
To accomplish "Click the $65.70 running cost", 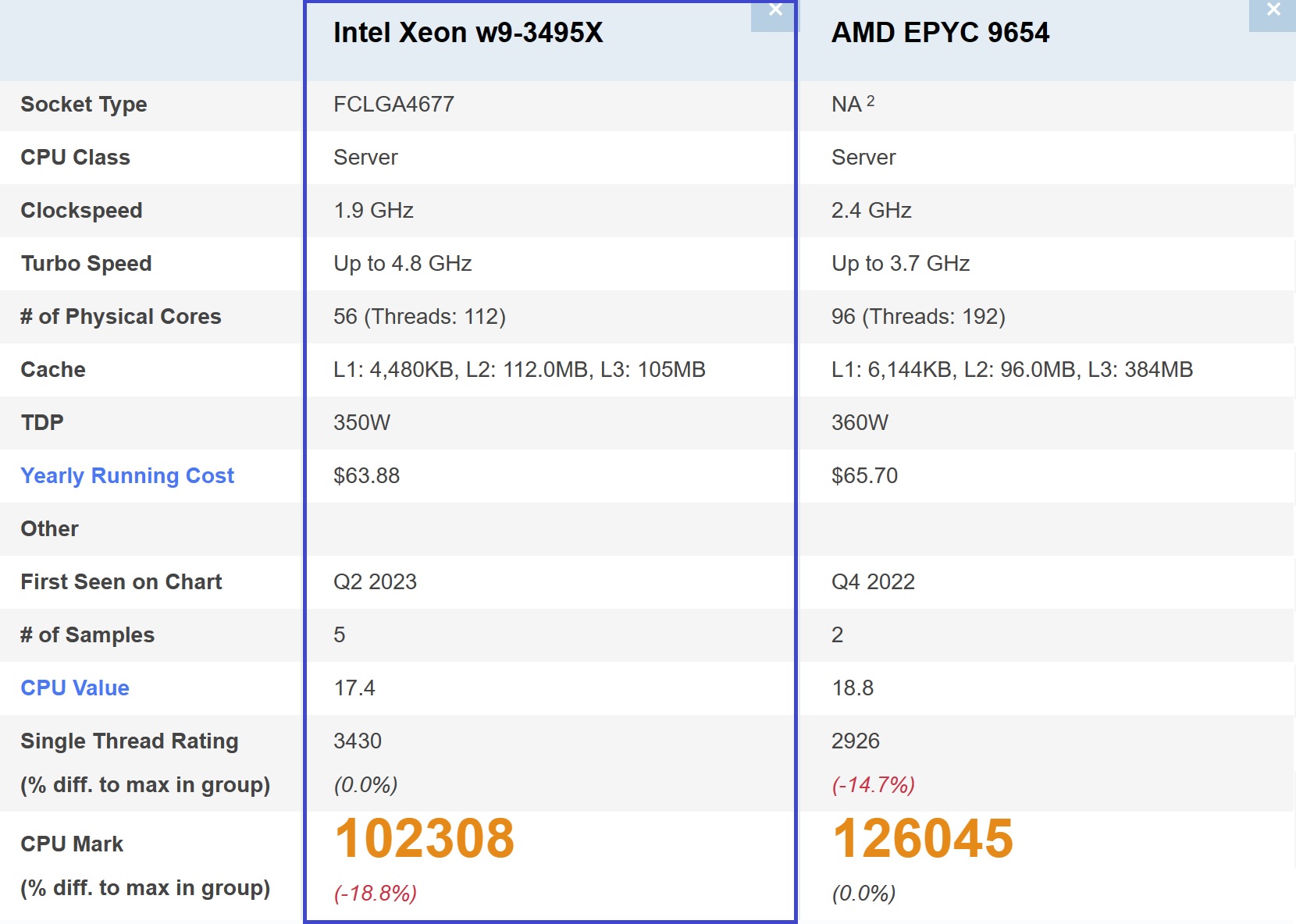I will coord(864,475).
